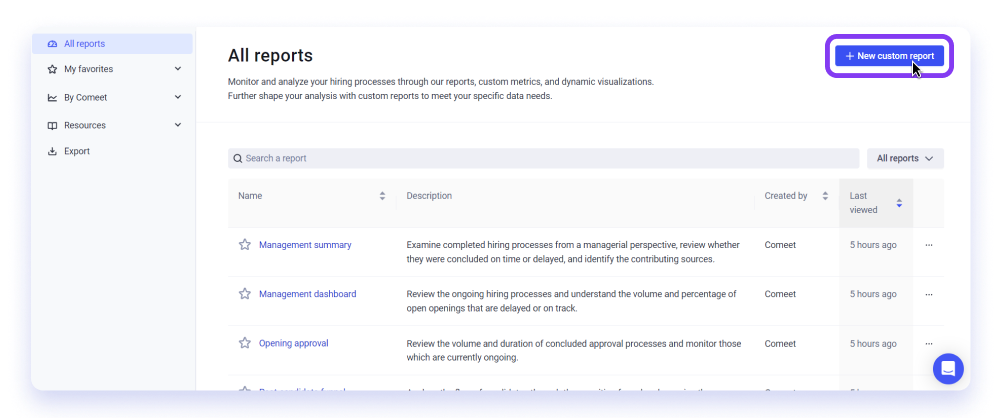Click the New custom report button

889,56
